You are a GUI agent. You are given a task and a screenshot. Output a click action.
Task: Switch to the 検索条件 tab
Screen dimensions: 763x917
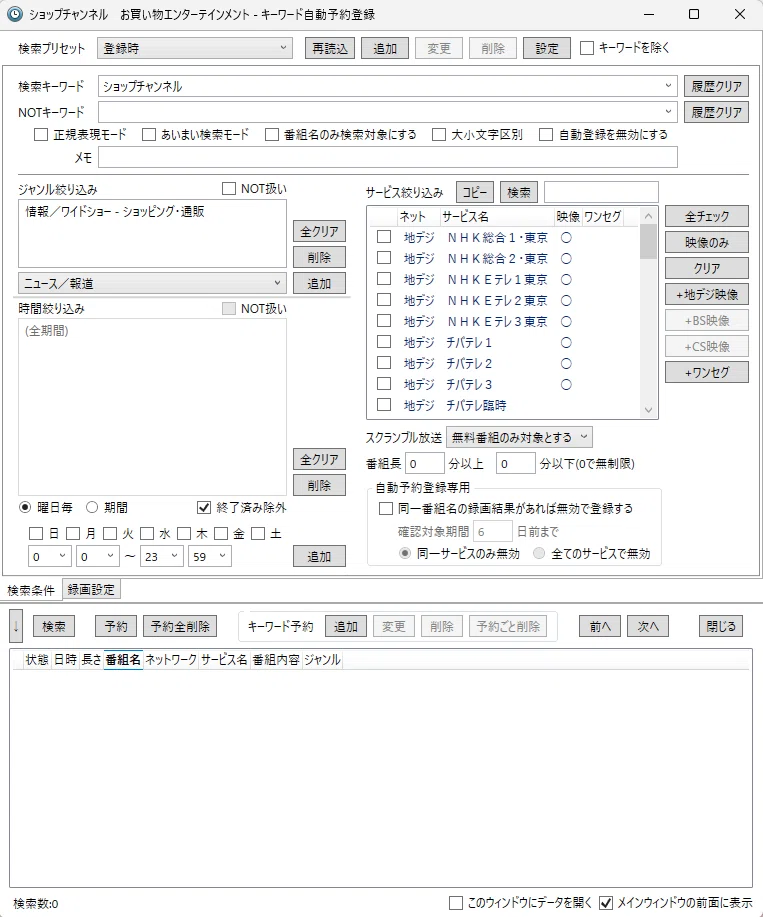click(31, 590)
